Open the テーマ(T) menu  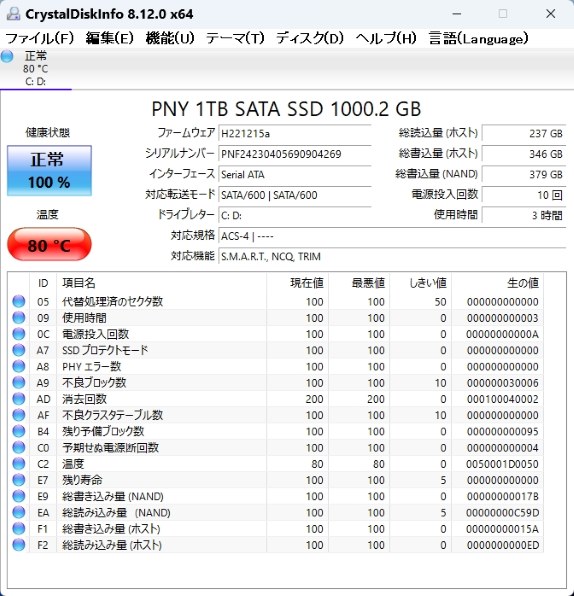(x=235, y=38)
